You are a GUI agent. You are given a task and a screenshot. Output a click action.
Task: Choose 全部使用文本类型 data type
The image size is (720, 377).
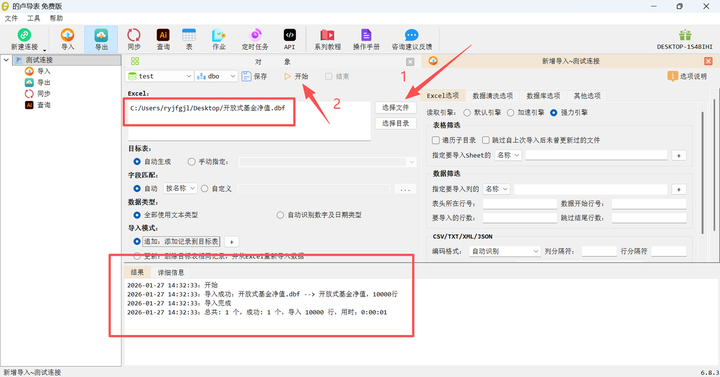click(x=137, y=215)
